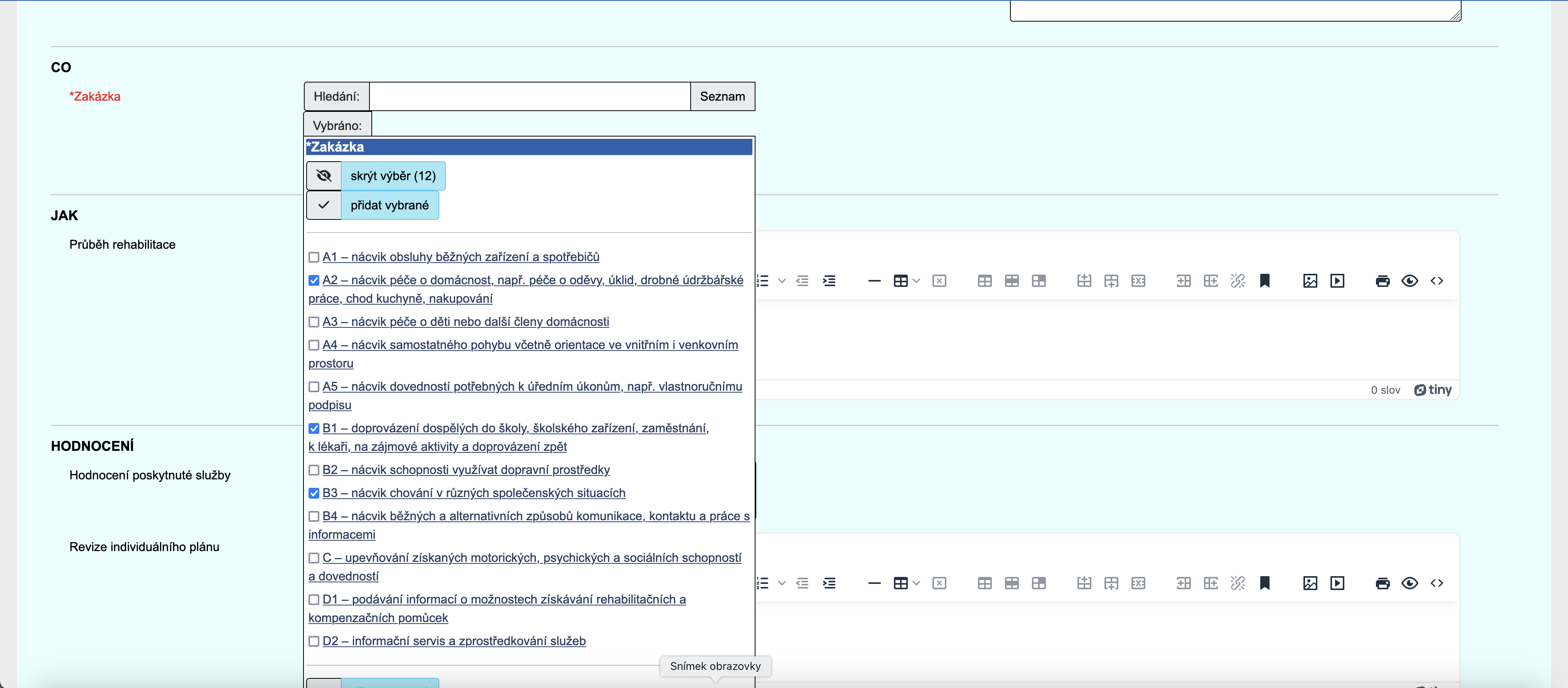Viewport: 1568px width, 688px height.
Task: Insert image in Průběh rehabilitace editor
Action: (x=1310, y=281)
